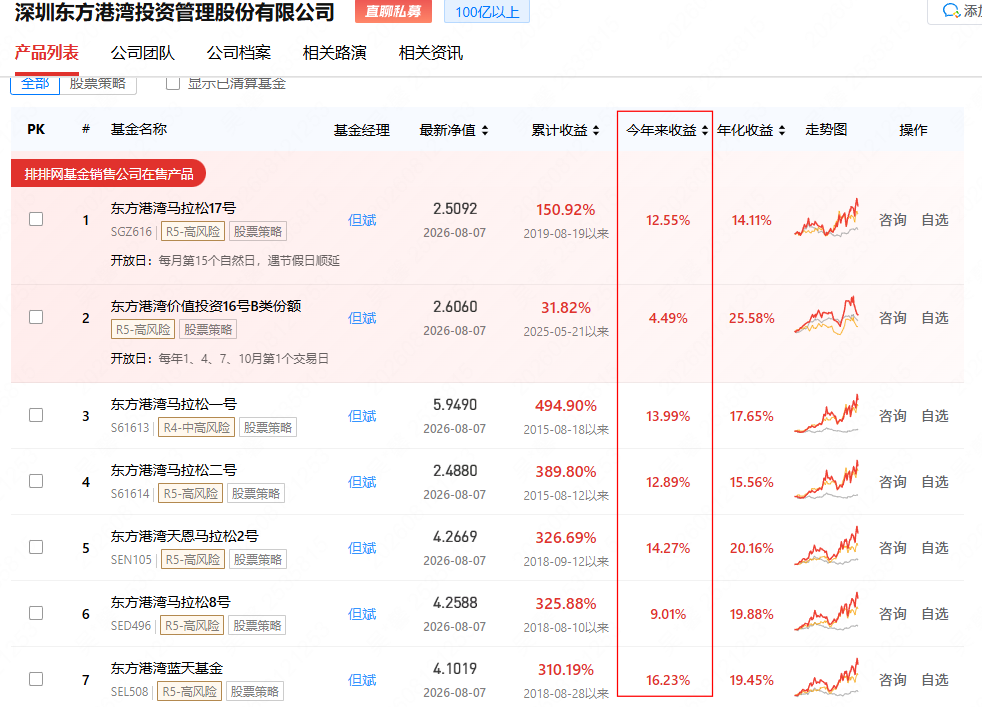Switch to 公司团队 tab

[142, 53]
